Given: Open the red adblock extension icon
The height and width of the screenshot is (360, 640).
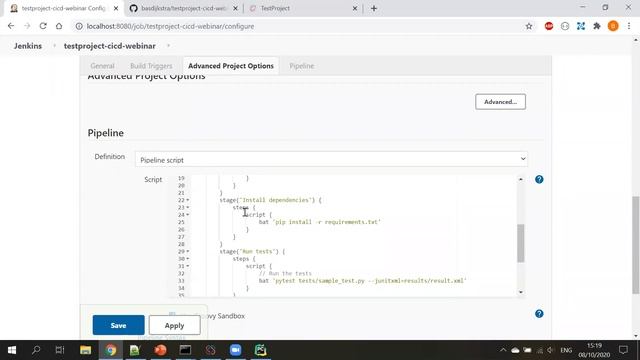Looking at the screenshot, I should [x=549, y=26].
